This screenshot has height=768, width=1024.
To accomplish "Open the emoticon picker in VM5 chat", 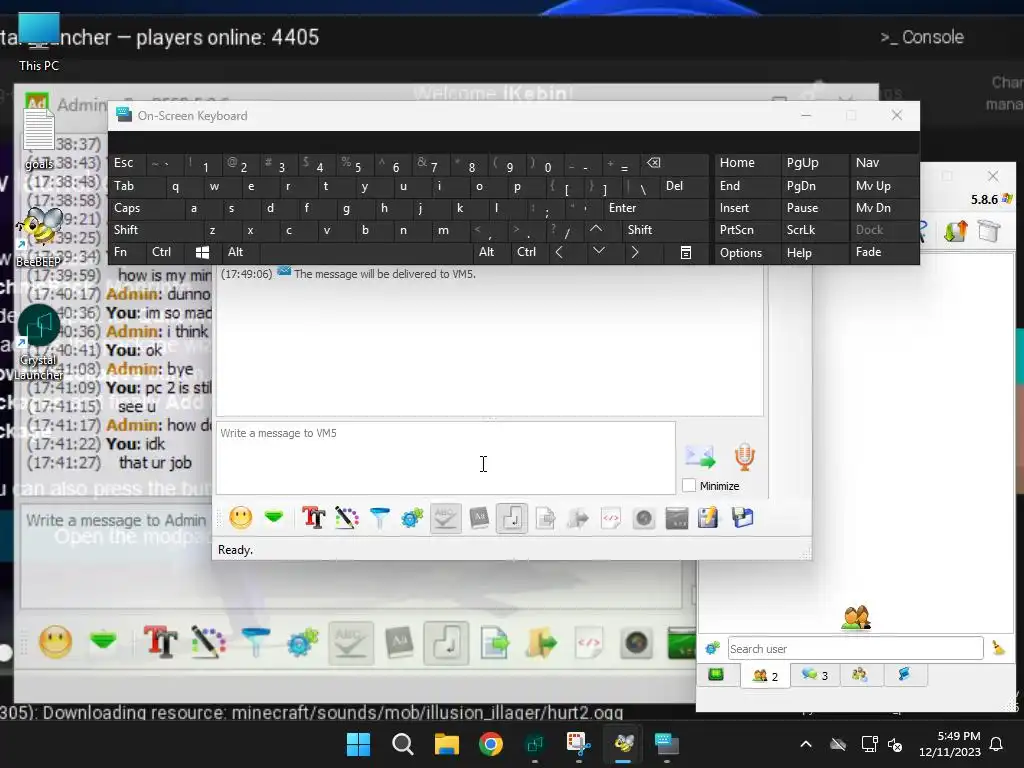I will pyautogui.click(x=241, y=518).
